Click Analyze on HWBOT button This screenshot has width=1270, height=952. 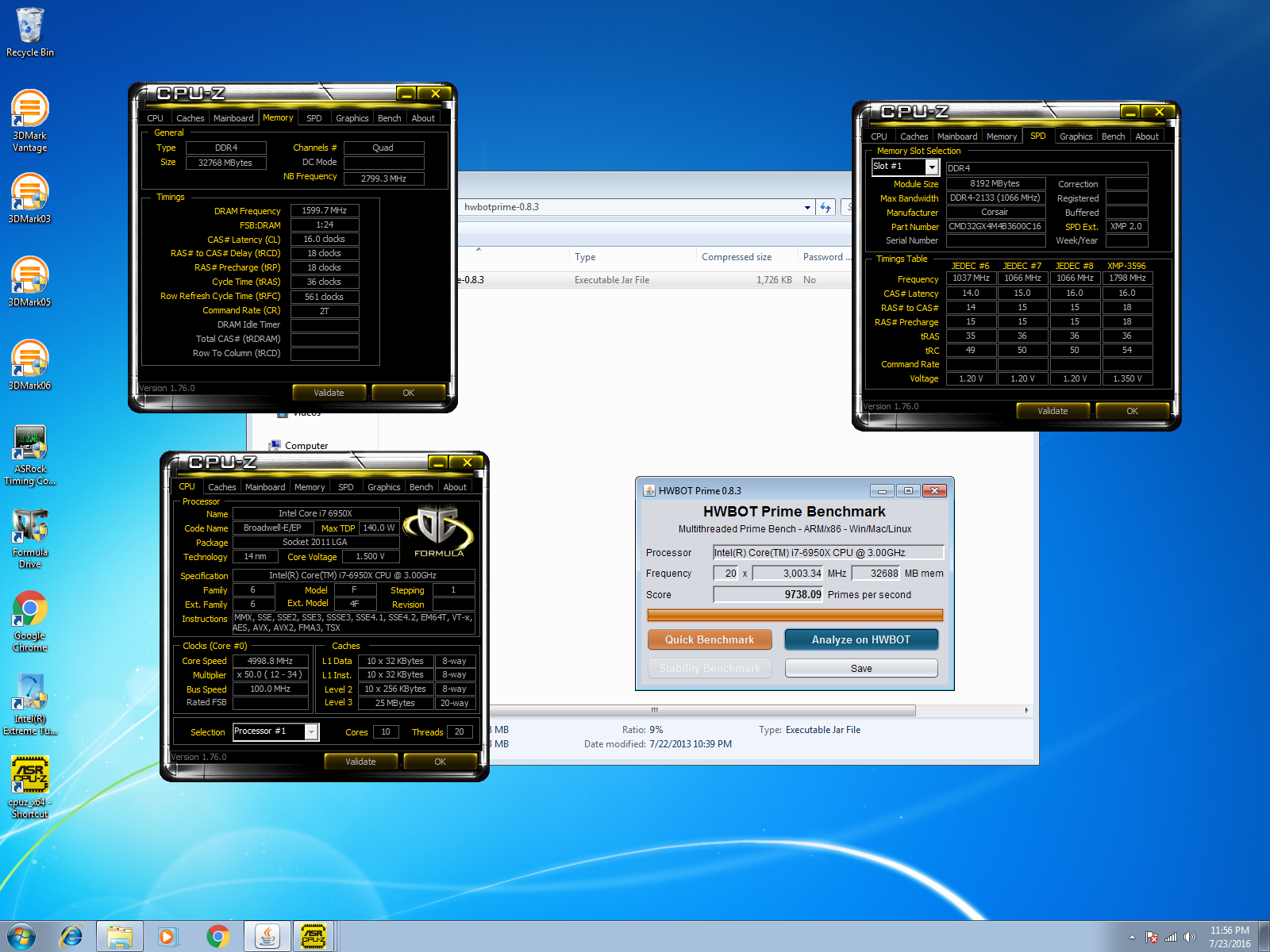pyautogui.click(x=861, y=639)
